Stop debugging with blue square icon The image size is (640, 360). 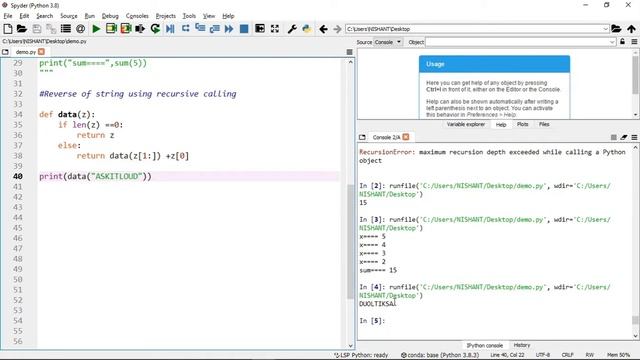tap(244, 29)
